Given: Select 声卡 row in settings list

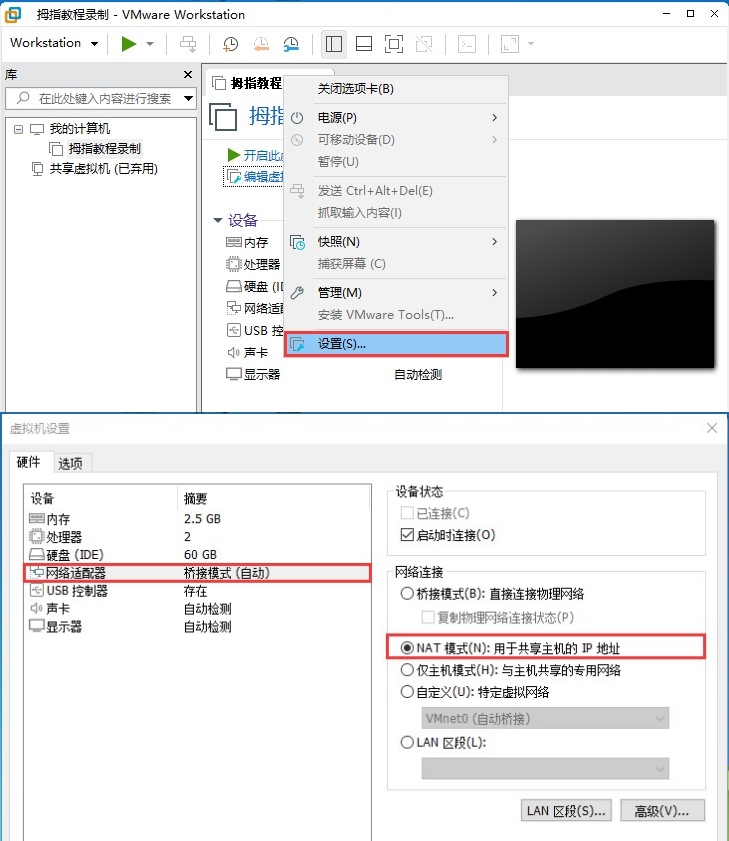Looking at the screenshot, I should (x=197, y=609).
